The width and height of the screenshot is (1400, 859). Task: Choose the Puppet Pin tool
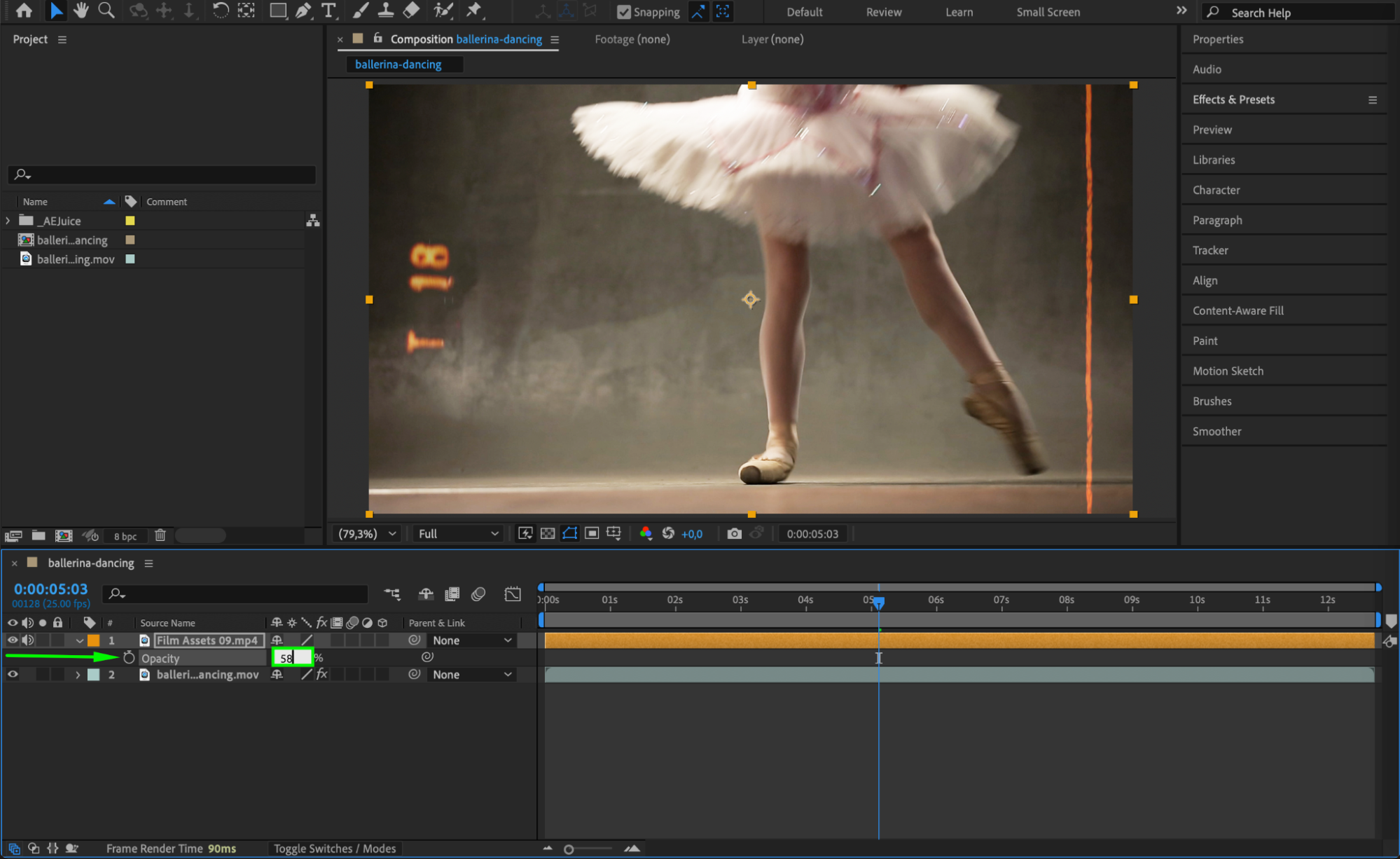click(x=474, y=11)
